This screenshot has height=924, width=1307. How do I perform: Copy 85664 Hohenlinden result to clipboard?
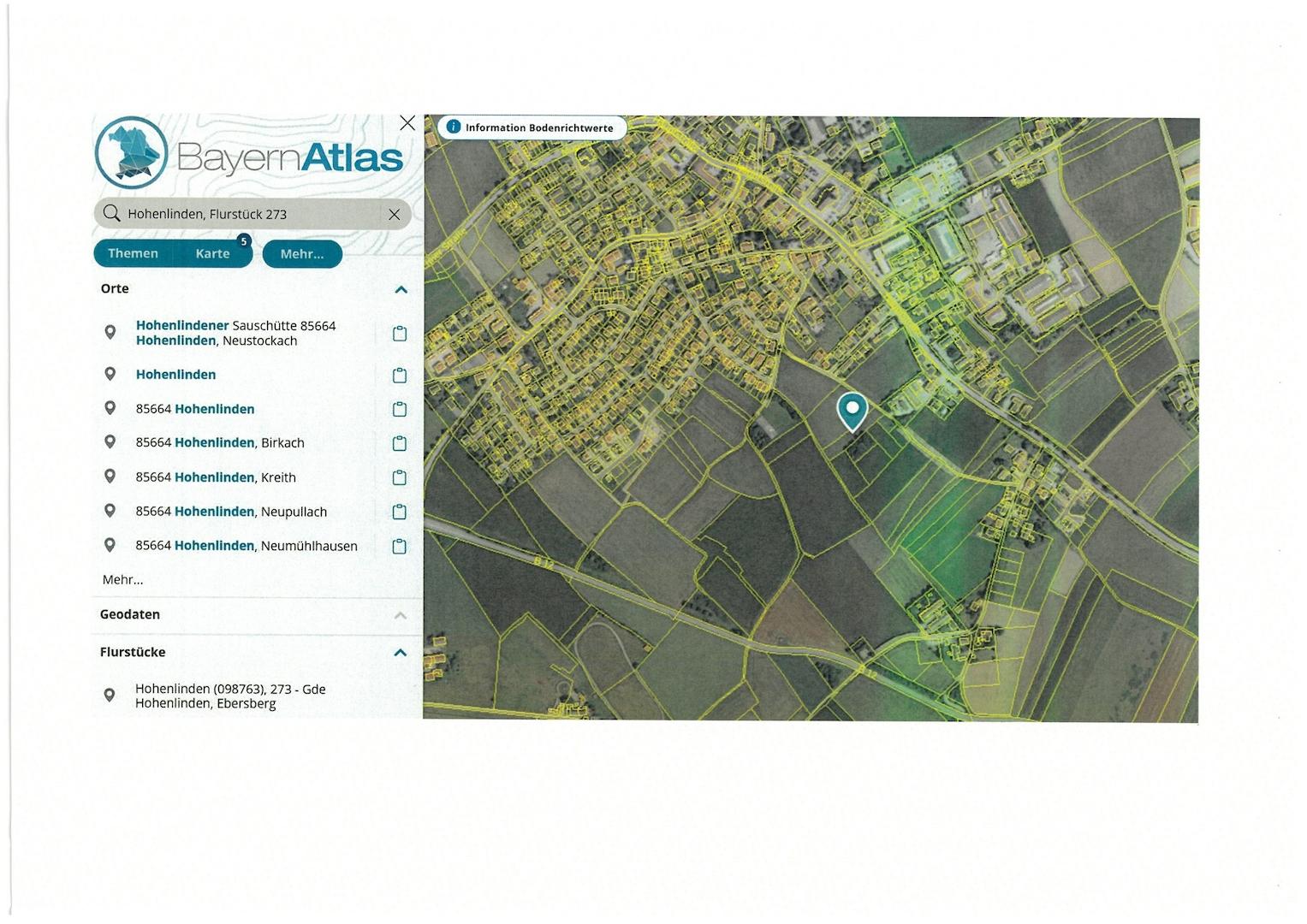pos(399,409)
